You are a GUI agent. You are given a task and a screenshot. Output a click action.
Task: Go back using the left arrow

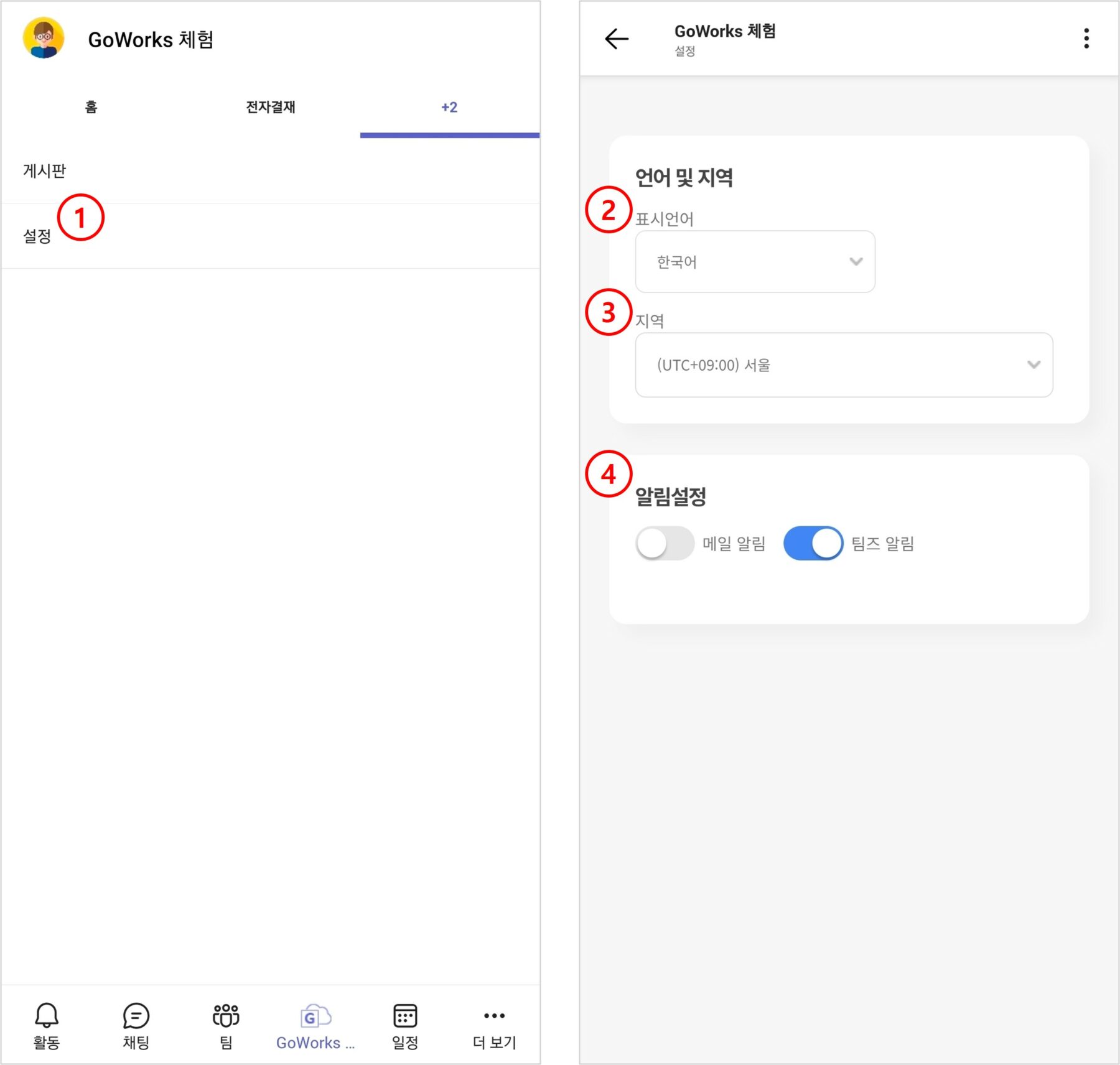click(617, 39)
